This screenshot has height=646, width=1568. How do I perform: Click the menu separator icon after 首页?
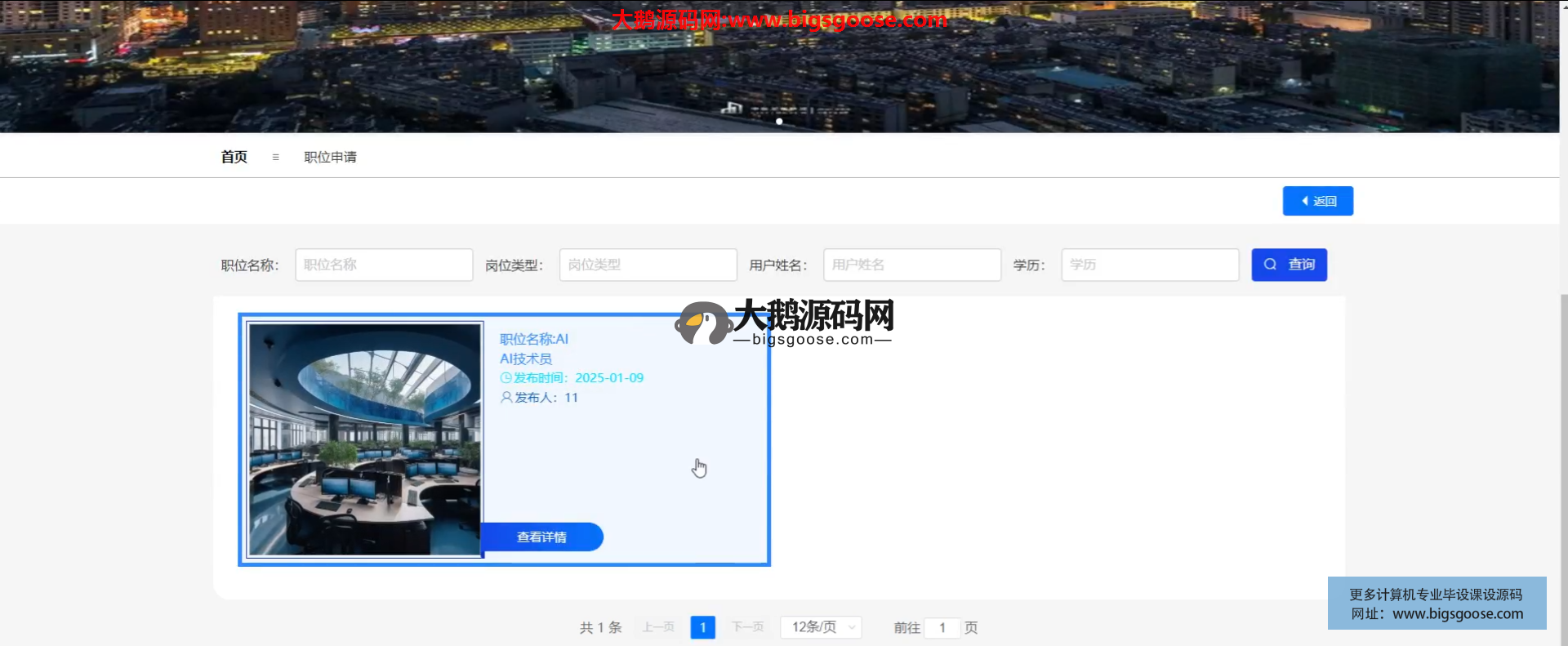click(x=275, y=157)
